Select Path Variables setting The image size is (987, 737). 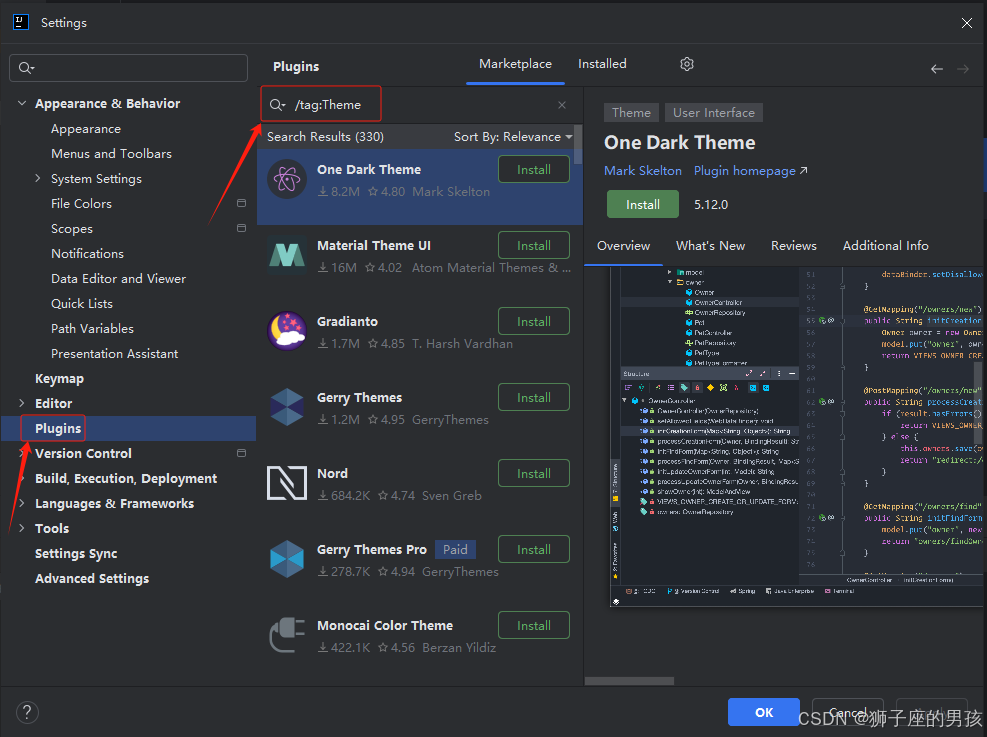tap(93, 329)
